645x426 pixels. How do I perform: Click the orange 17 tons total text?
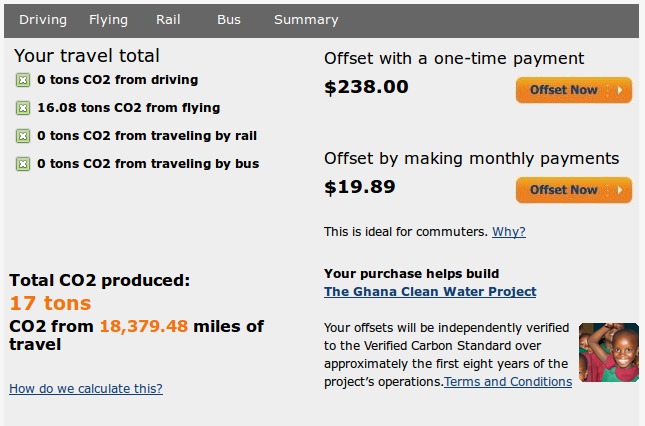point(50,303)
